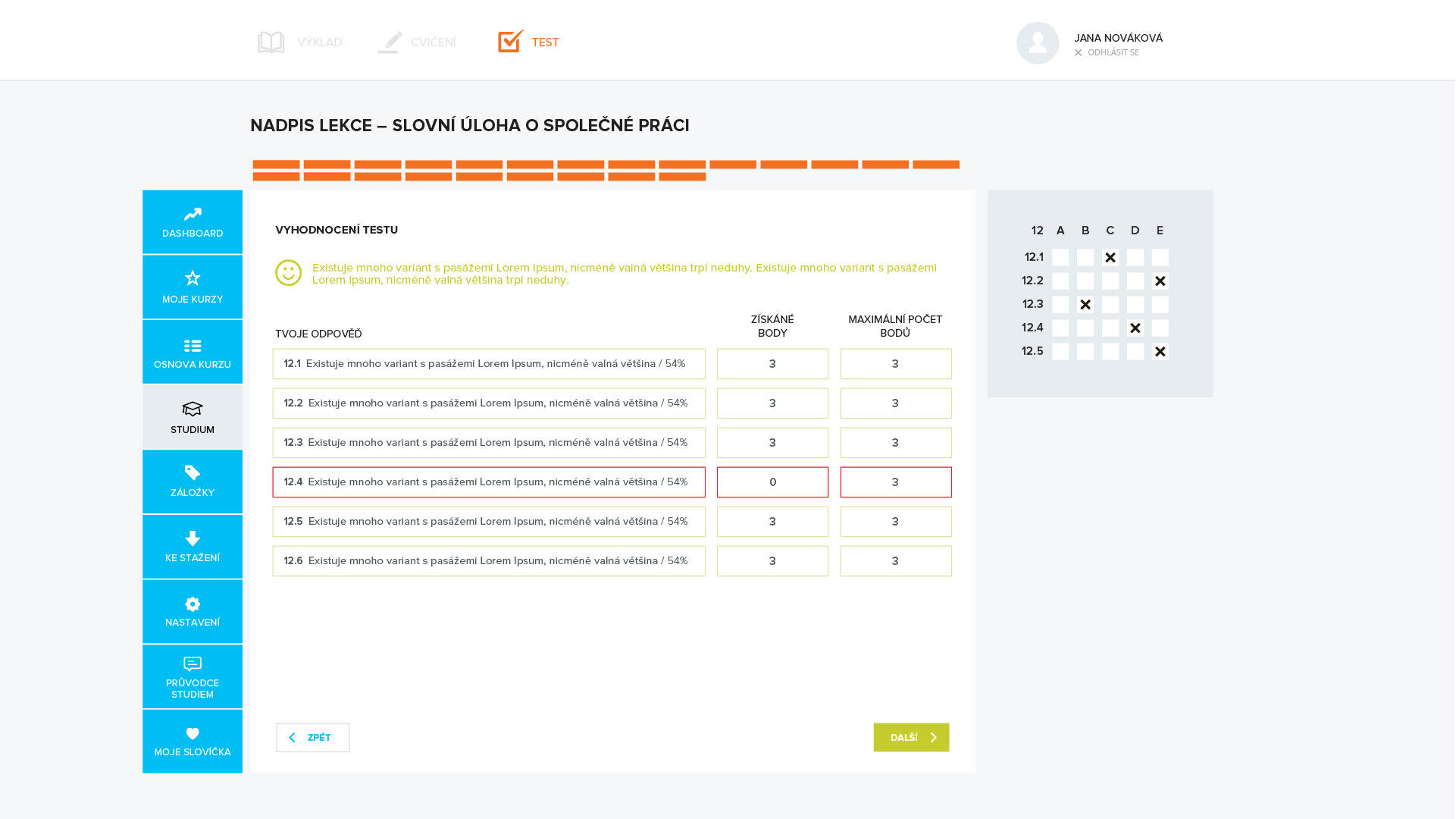Toggle answer D for question 12.4

[x=1135, y=328]
